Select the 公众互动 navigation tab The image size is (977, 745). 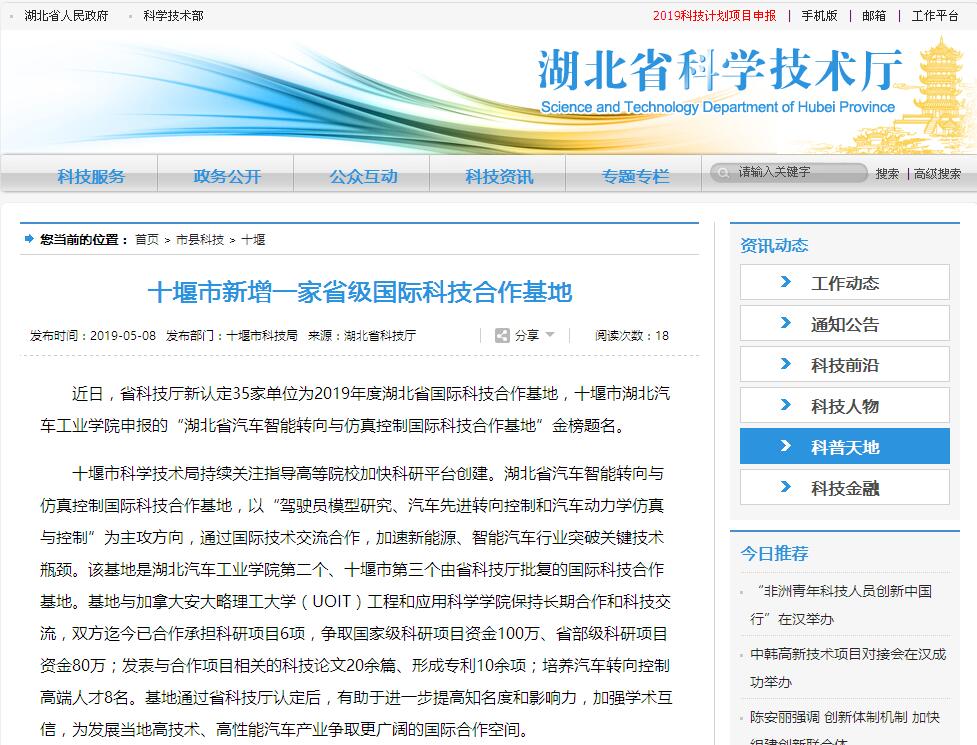click(363, 176)
